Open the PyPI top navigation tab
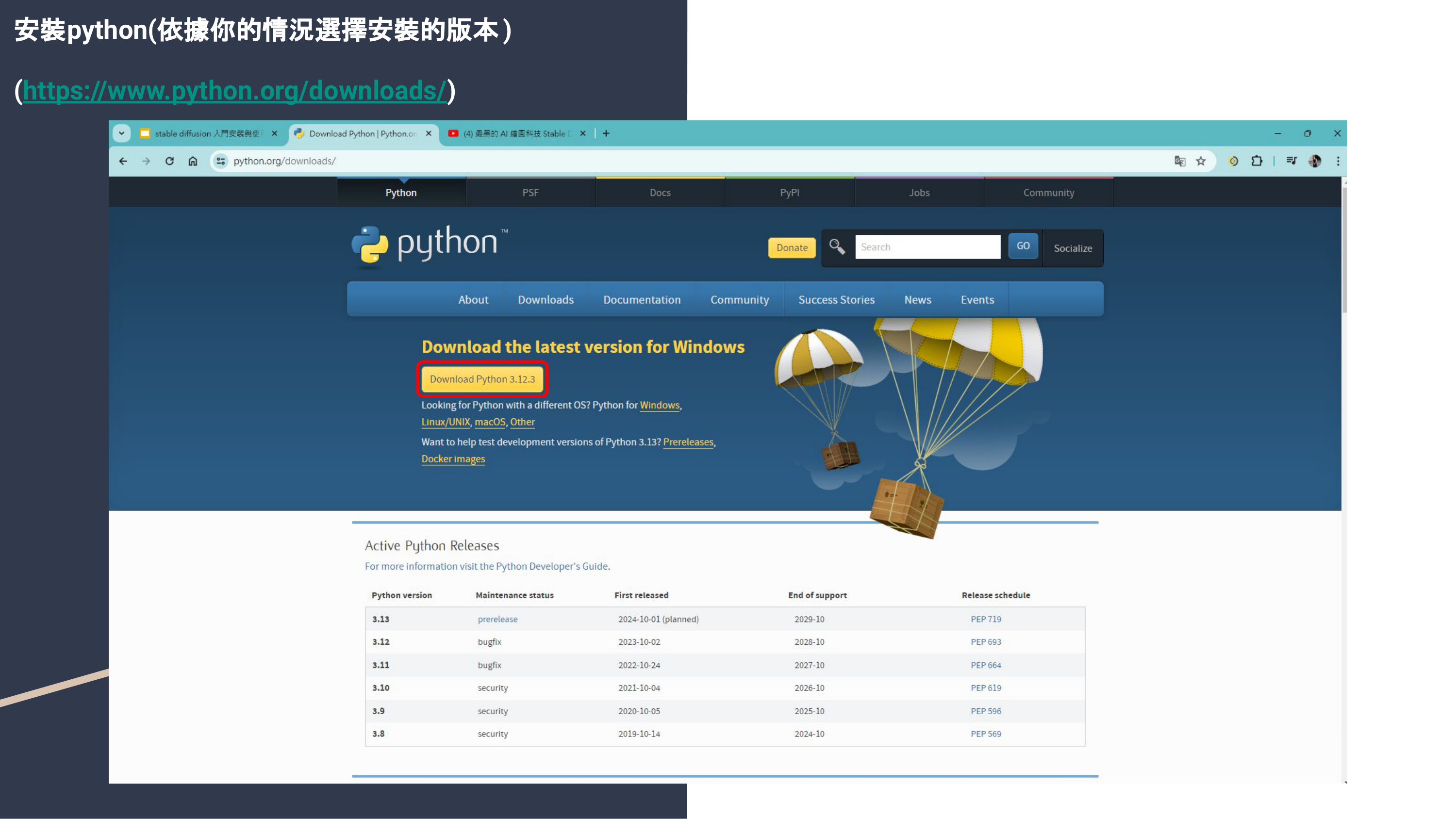 (x=790, y=193)
